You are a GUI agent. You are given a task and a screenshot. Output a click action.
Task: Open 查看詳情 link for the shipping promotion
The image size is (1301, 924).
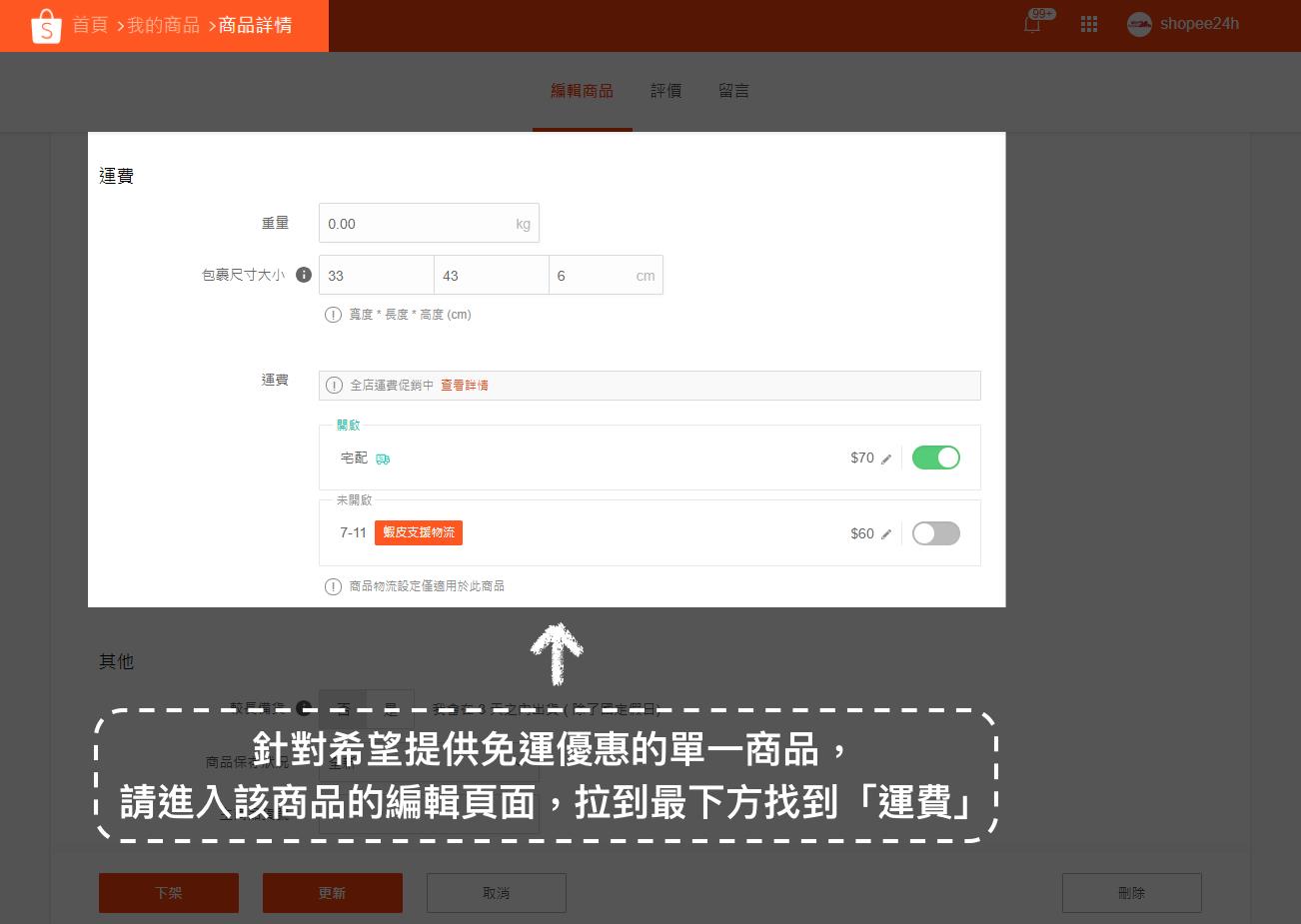point(465,385)
